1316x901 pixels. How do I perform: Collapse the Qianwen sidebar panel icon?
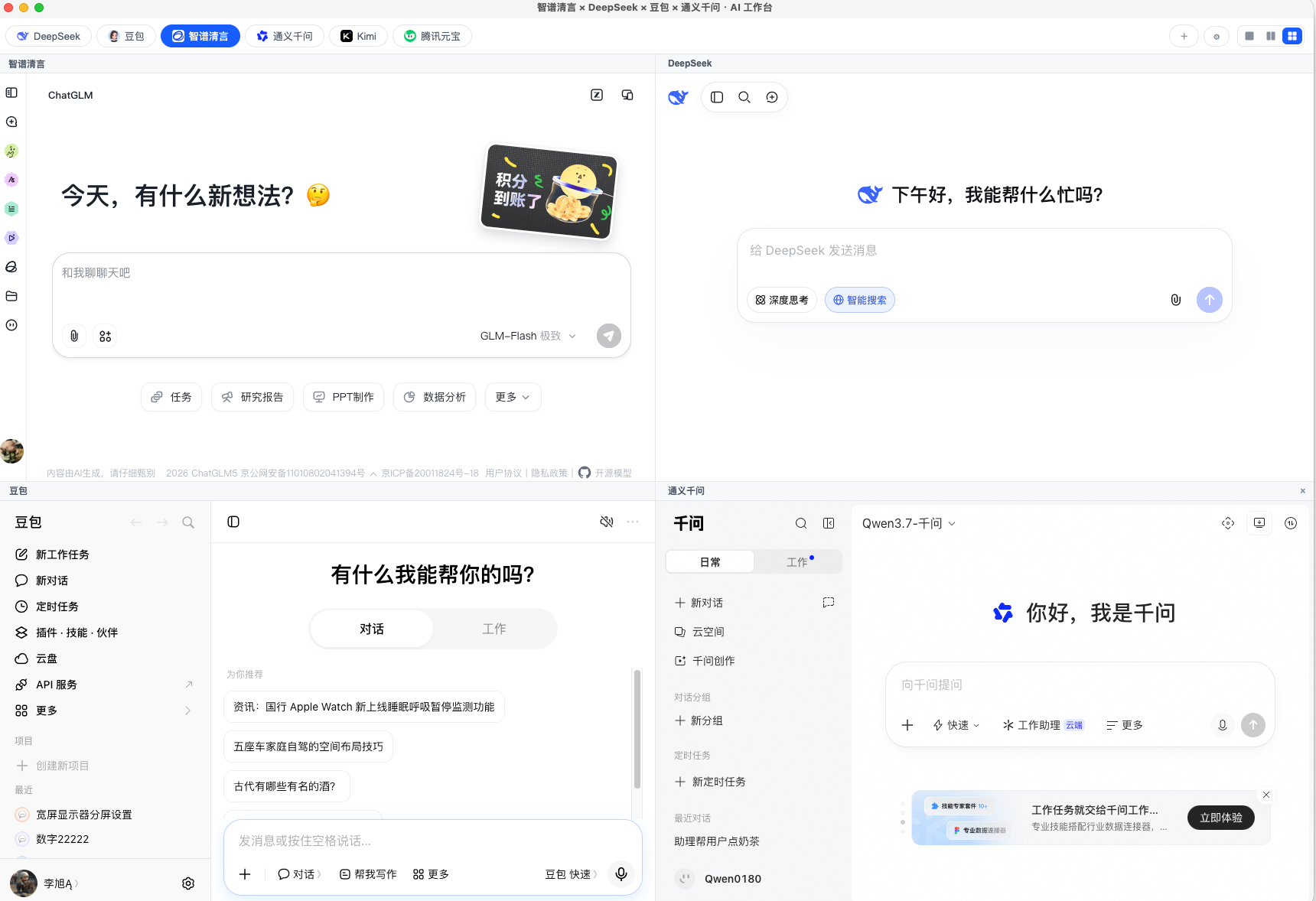829,523
